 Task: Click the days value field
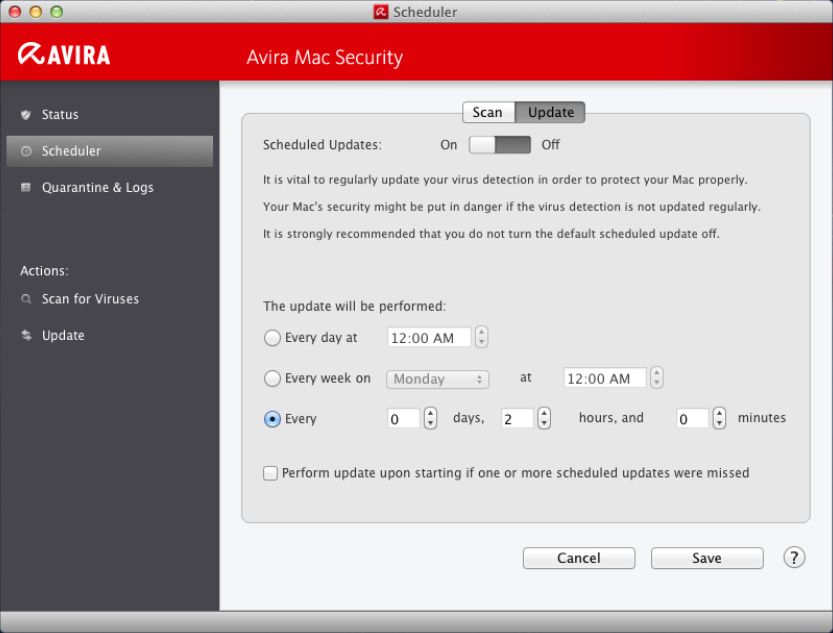[x=404, y=418]
